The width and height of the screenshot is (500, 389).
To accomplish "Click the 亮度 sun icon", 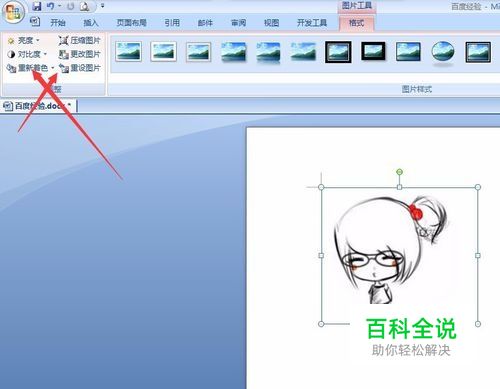I will pos(11,41).
